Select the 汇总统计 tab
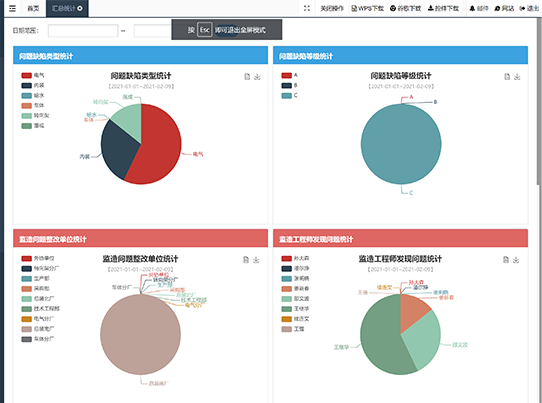Viewport: 542px width, 403px height. pos(64,8)
